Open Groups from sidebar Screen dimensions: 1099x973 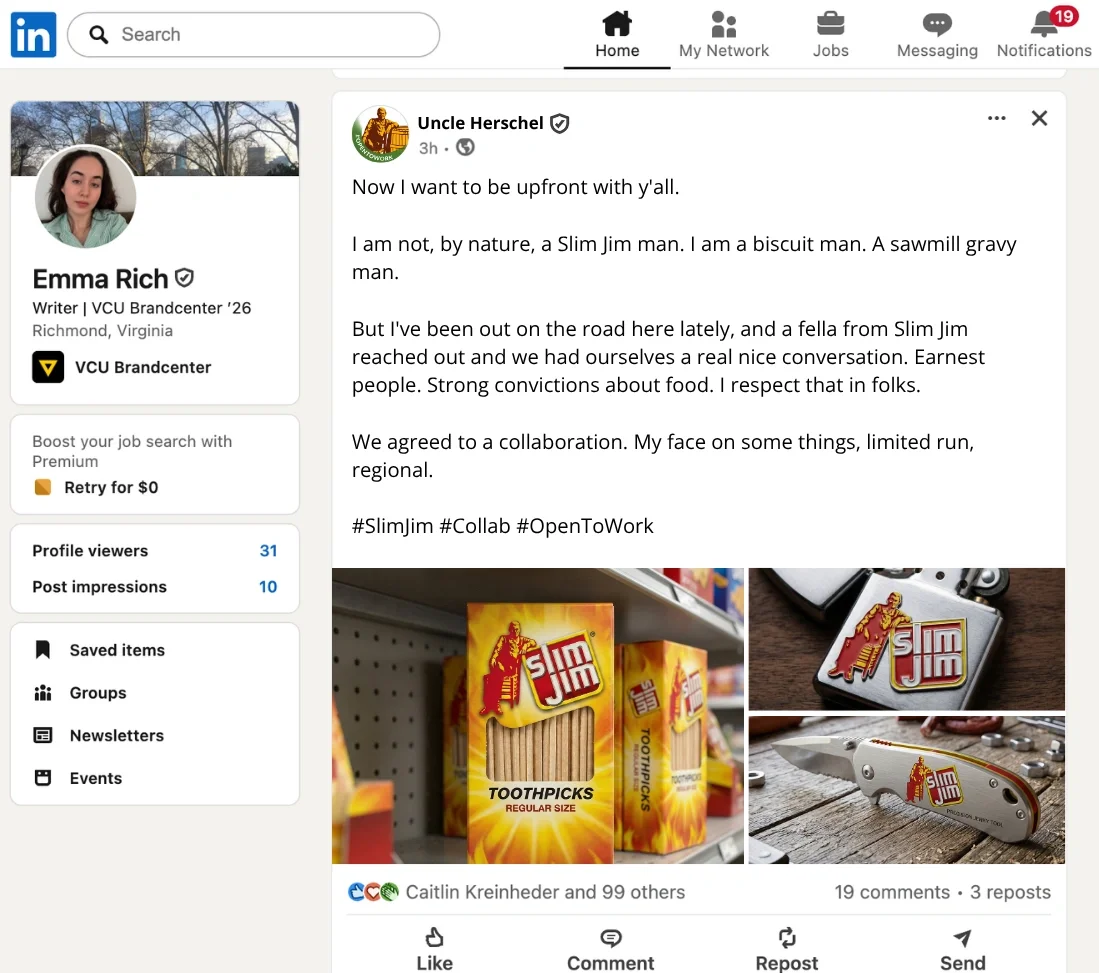tap(97, 693)
